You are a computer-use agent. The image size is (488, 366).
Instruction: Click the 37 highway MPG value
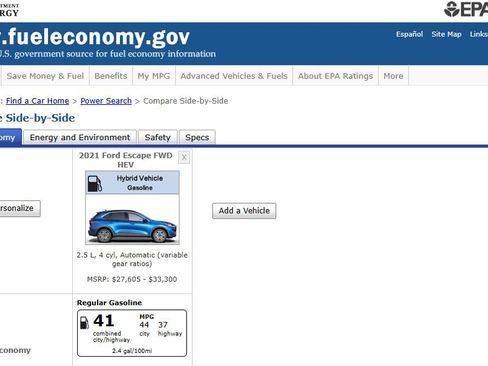tap(163, 325)
